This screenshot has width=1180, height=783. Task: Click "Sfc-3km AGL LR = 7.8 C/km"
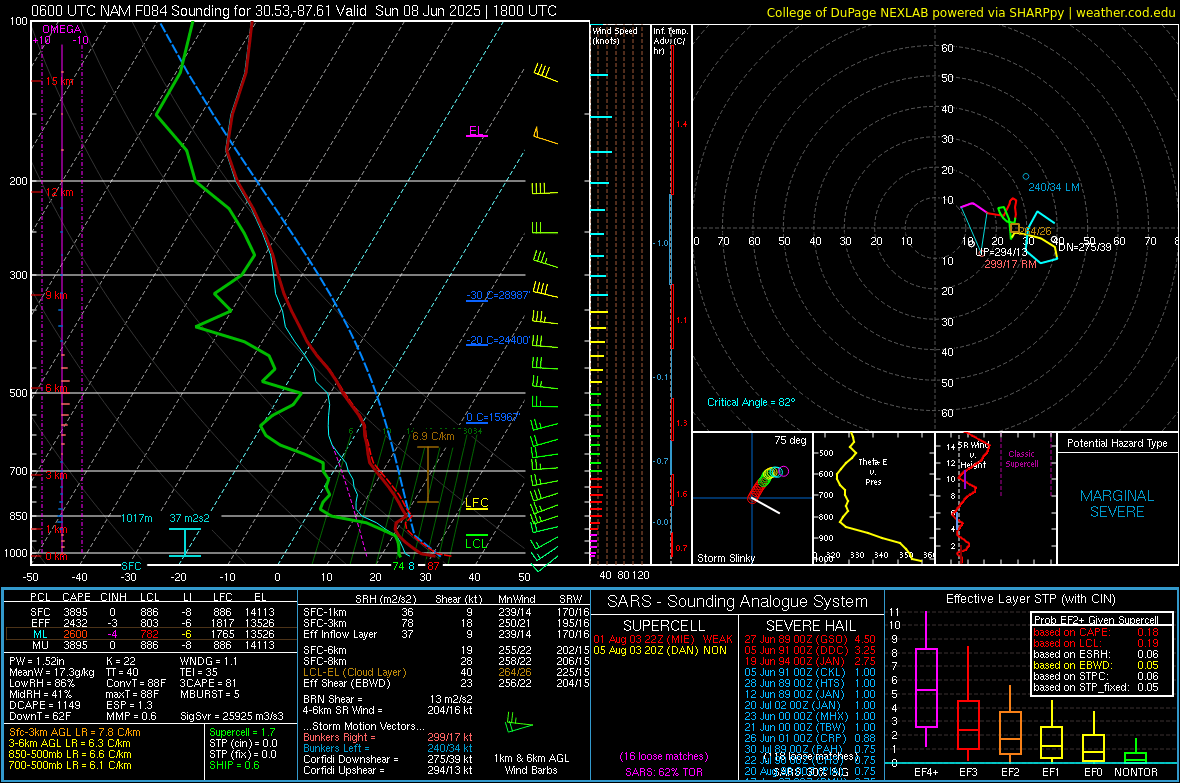(x=75, y=732)
